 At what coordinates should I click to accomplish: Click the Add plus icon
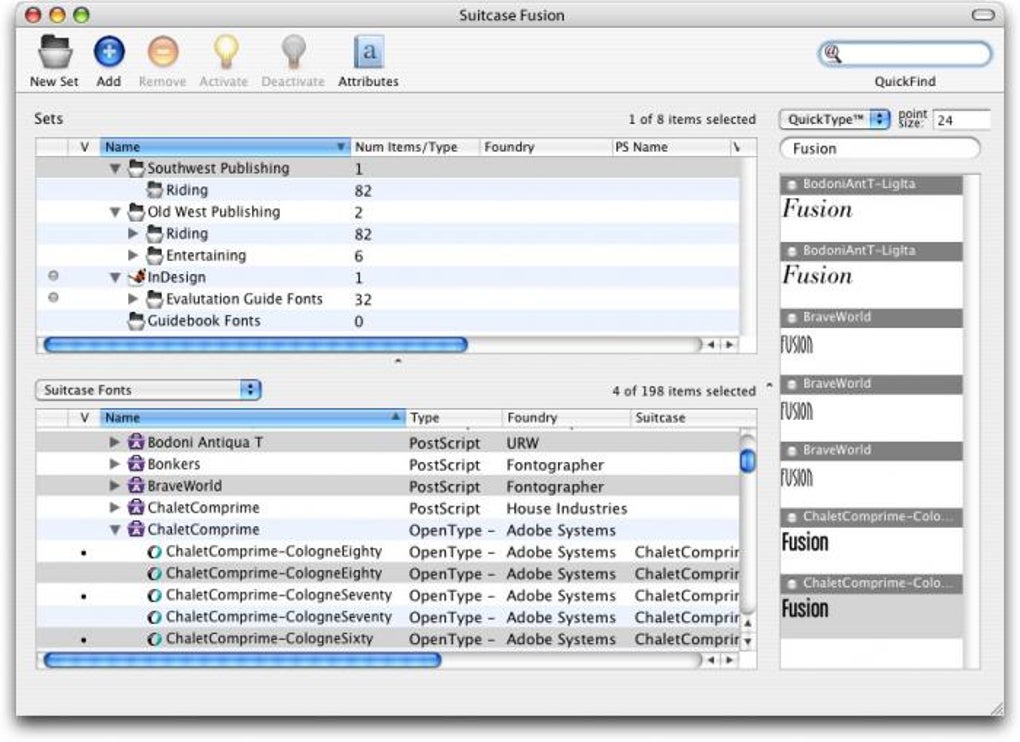click(x=109, y=51)
